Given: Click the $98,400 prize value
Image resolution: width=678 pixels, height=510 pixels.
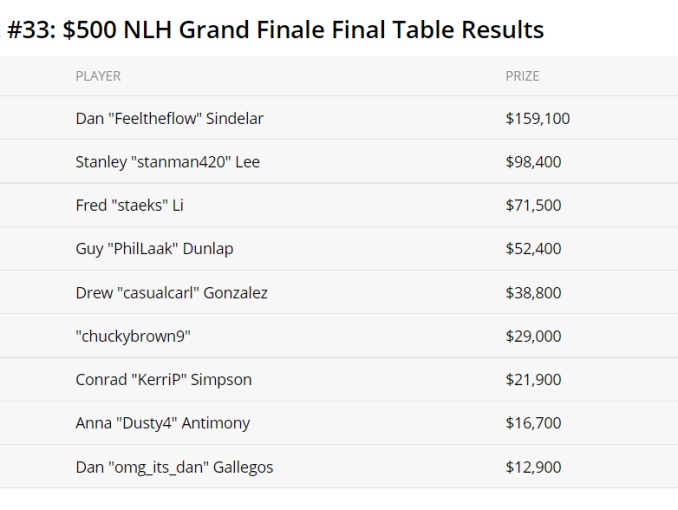Looking at the screenshot, I should [x=533, y=162].
